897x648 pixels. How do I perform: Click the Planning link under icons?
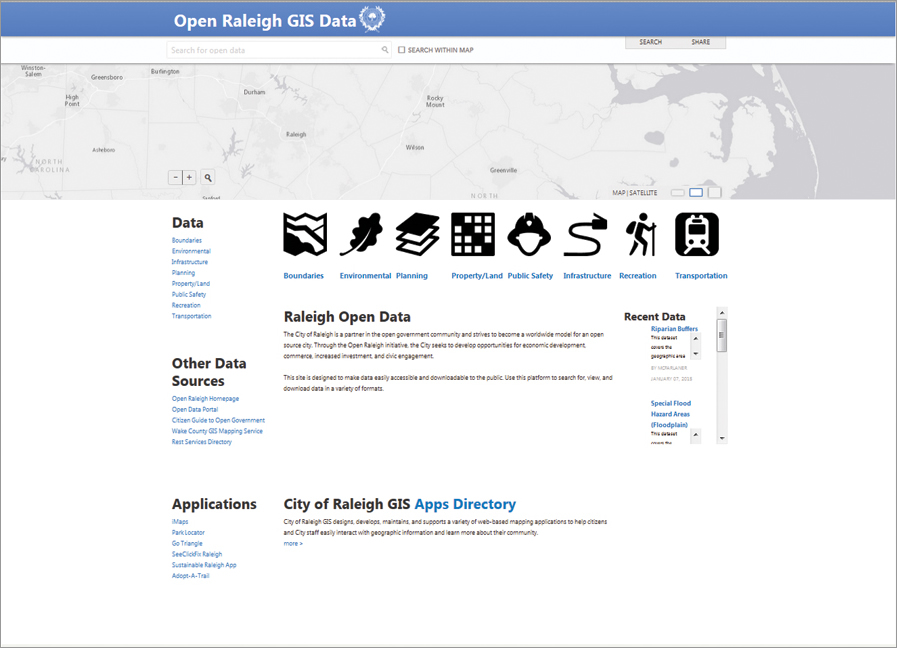coord(411,276)
